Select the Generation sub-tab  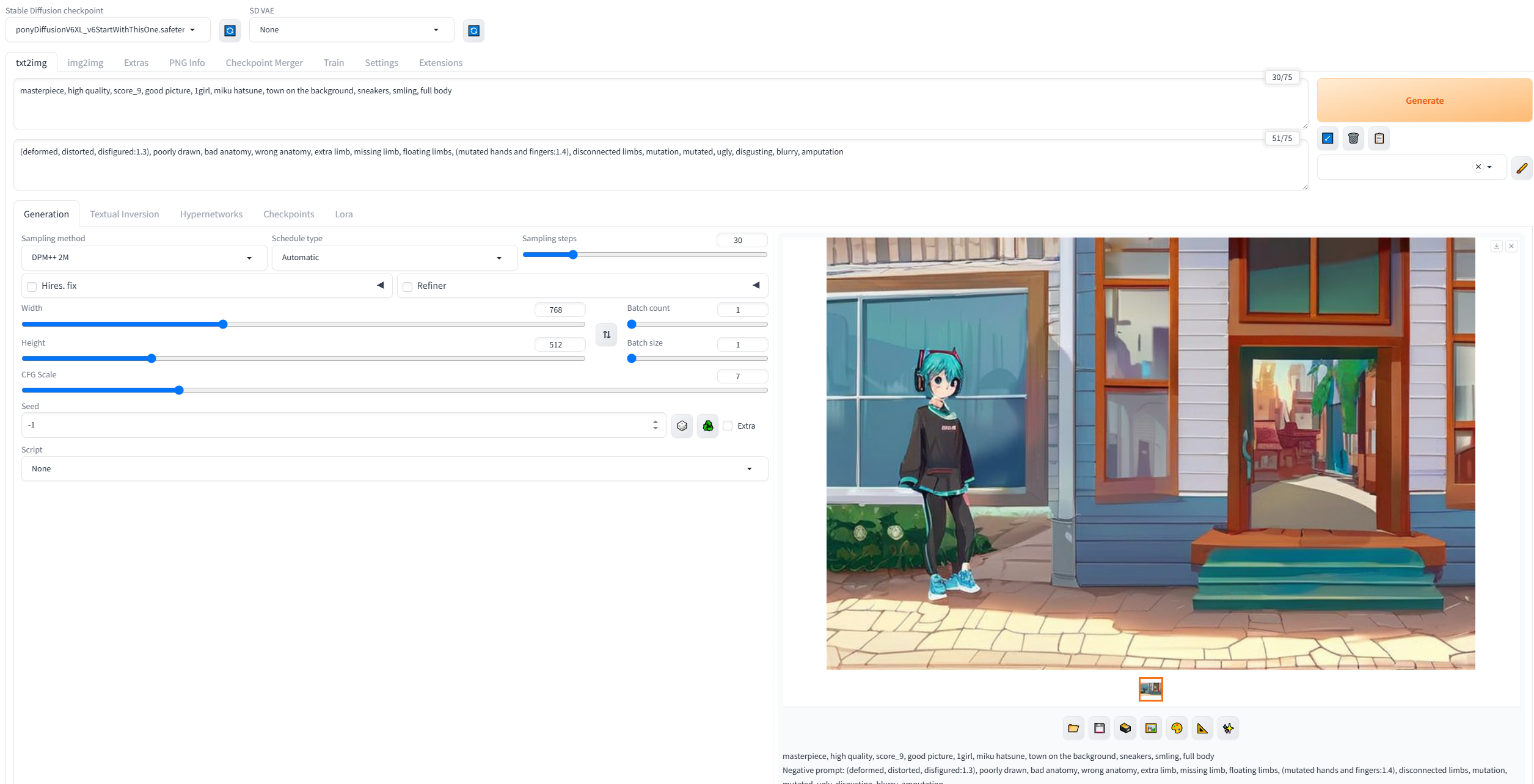(x=46, y=214)
